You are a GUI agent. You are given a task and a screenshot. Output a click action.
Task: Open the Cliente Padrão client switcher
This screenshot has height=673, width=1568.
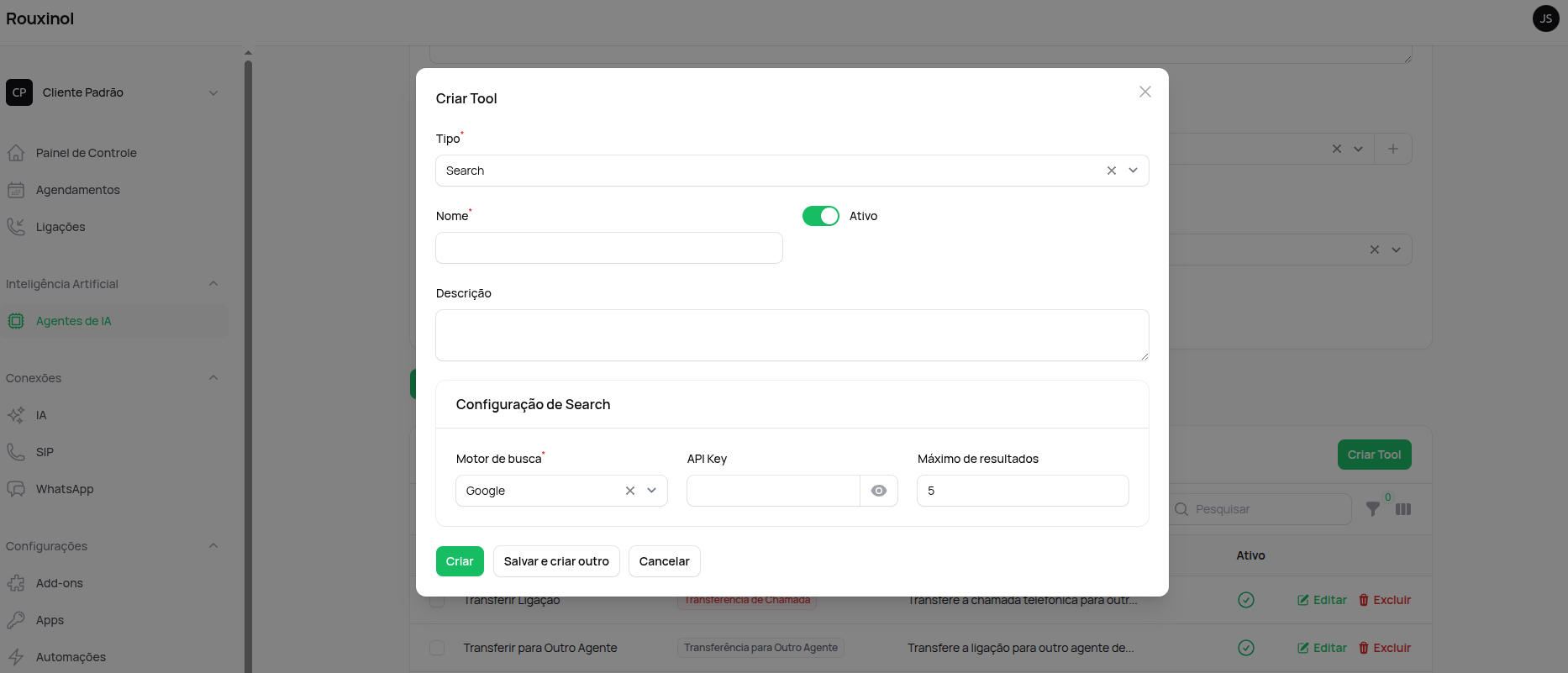pyautogui.click(x=114, y=92)
